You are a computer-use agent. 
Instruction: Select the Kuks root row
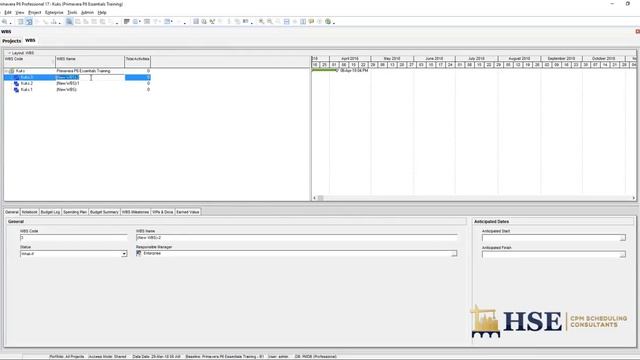coord(77,71)
